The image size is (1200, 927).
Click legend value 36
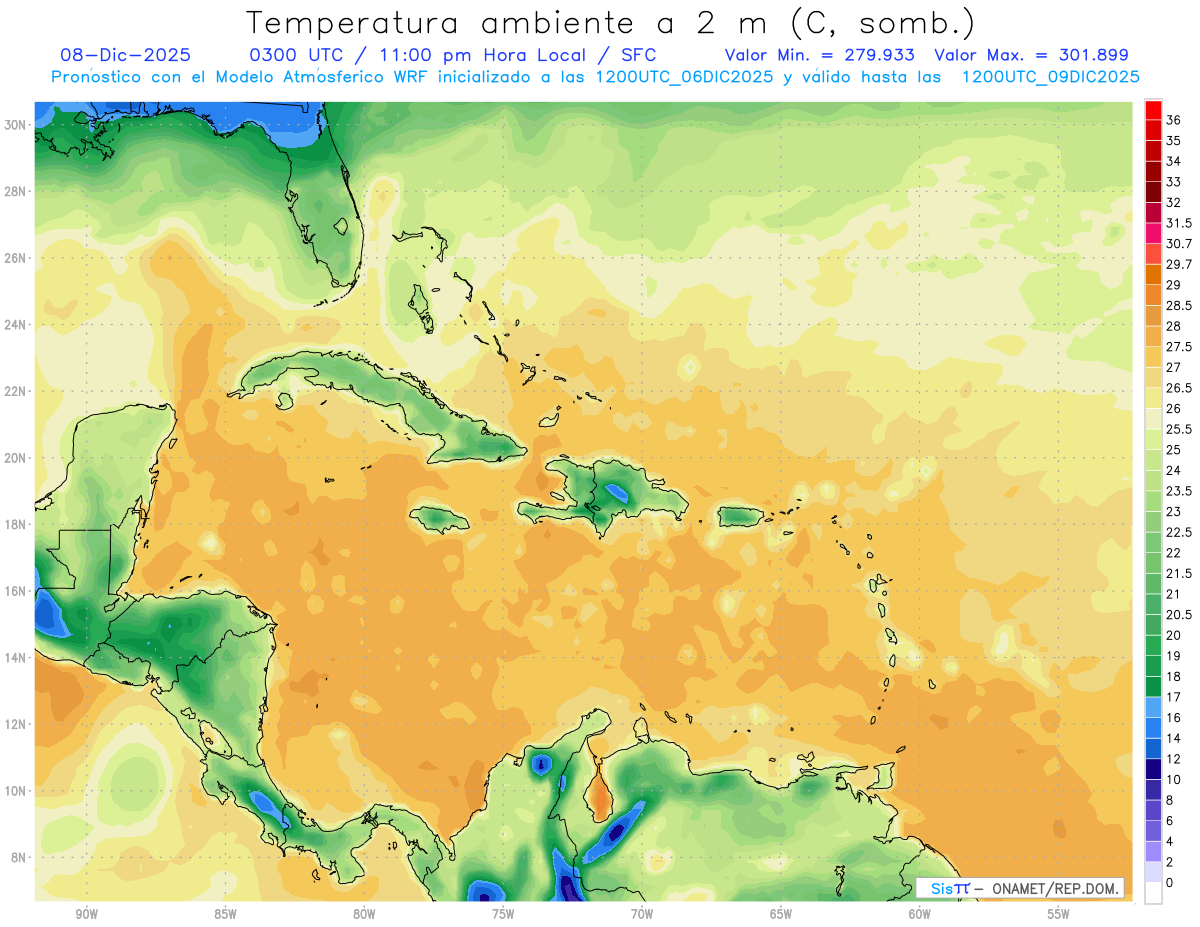(x=1173, y=120)
